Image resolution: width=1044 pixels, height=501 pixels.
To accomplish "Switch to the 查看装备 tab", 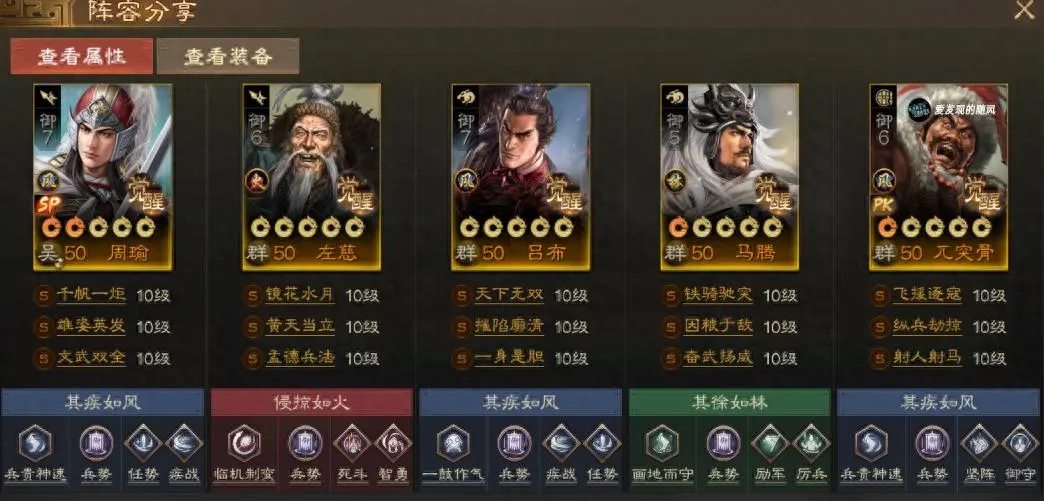I will pyautogui.click(x=228, y=56).
